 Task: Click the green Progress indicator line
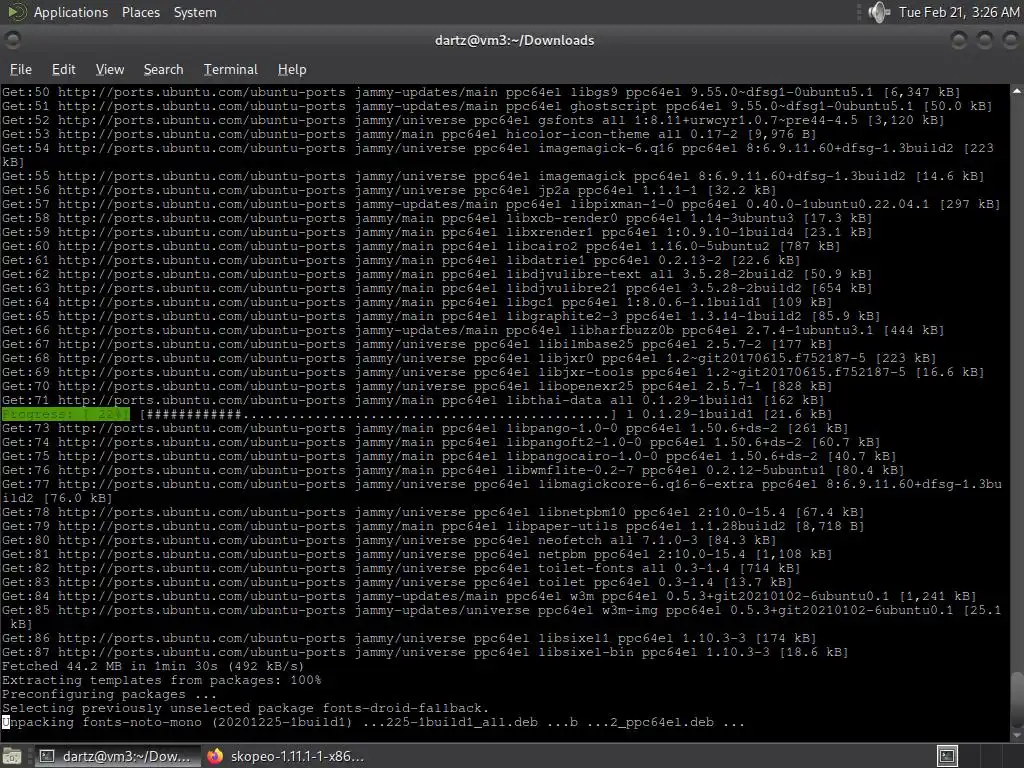[x=65, y=414]
